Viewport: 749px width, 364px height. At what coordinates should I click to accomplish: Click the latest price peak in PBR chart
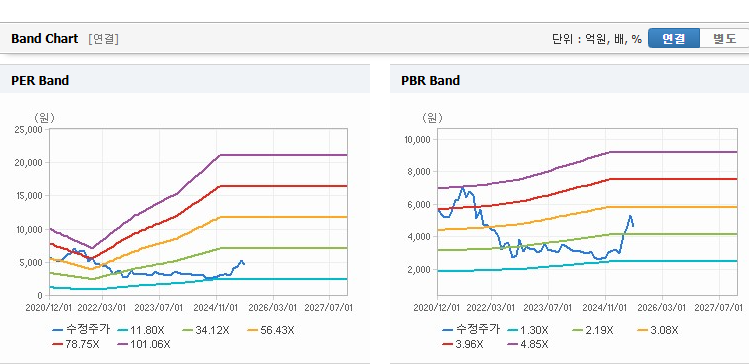630,216
